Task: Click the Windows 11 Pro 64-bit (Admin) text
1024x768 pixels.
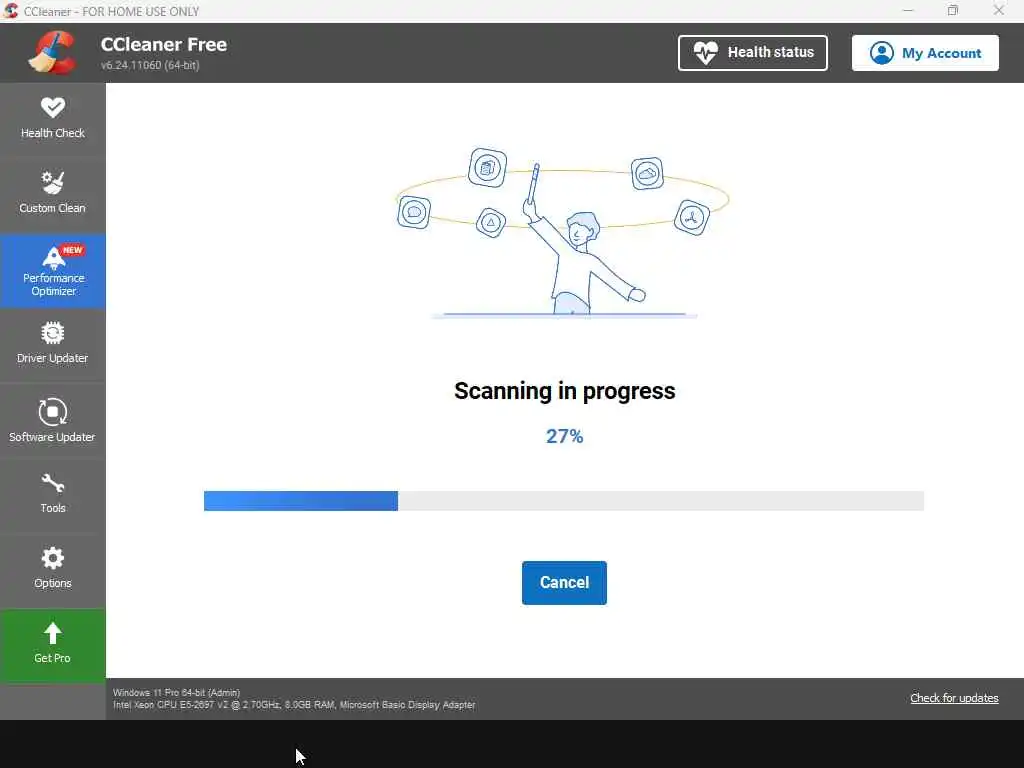Action: 176,692
